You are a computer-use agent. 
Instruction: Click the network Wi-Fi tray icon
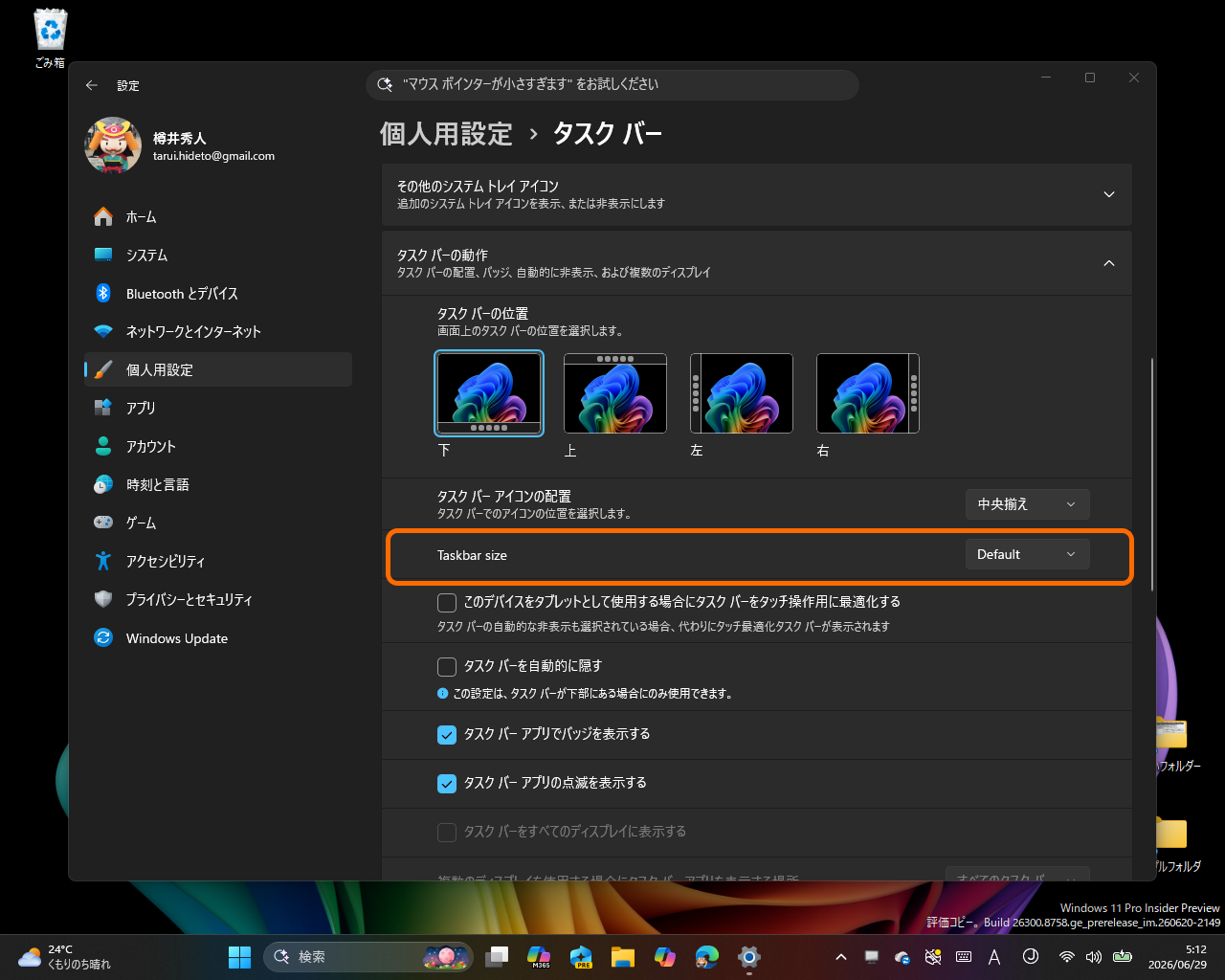(1066, 956)
